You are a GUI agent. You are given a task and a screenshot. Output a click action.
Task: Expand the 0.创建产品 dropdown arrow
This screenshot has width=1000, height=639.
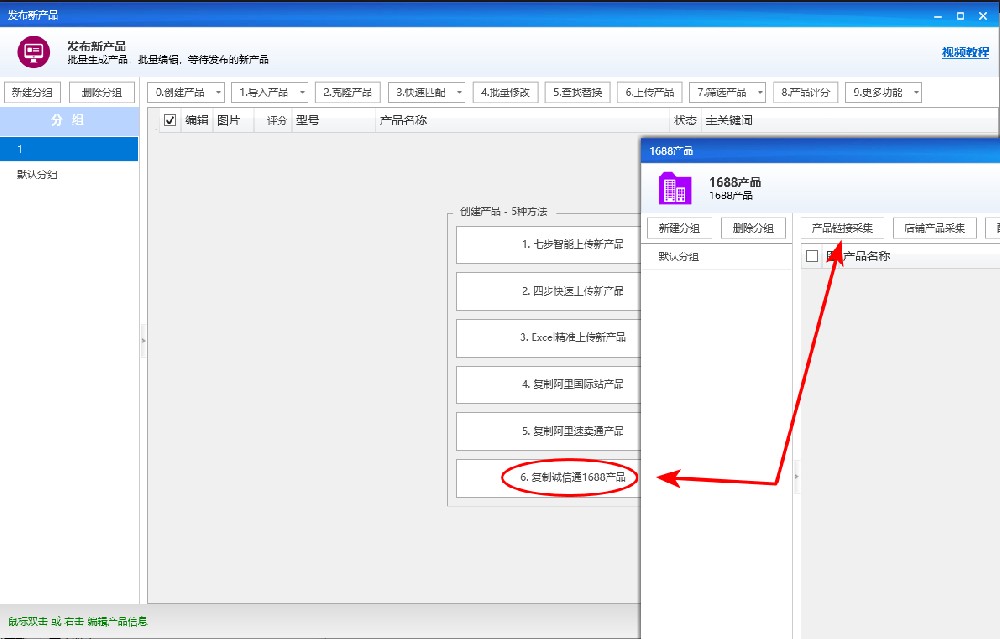pos(218,92)
